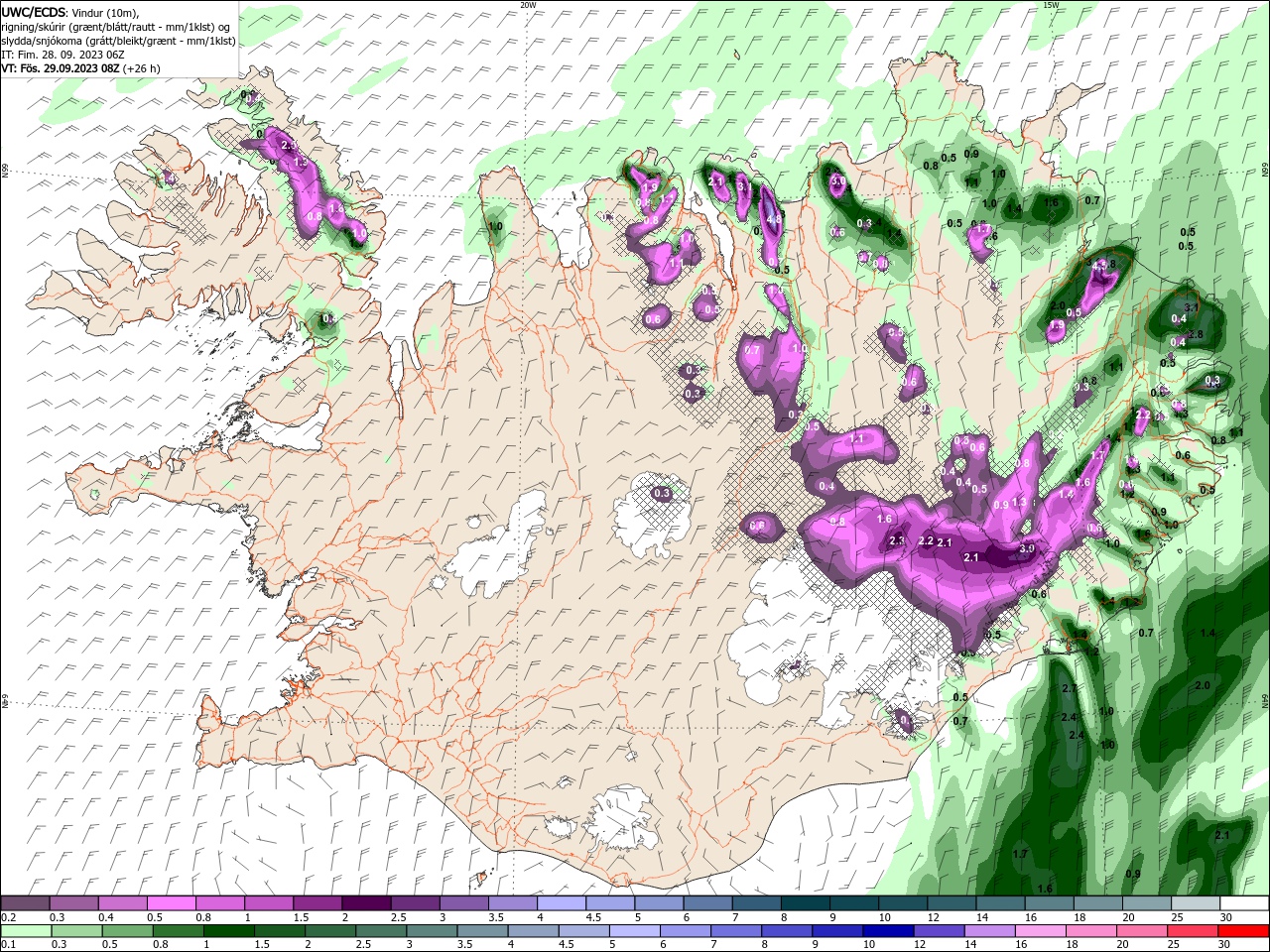Click the '20W' longitude label at top
1270x952 pixels.
click(x=528, y=4)
